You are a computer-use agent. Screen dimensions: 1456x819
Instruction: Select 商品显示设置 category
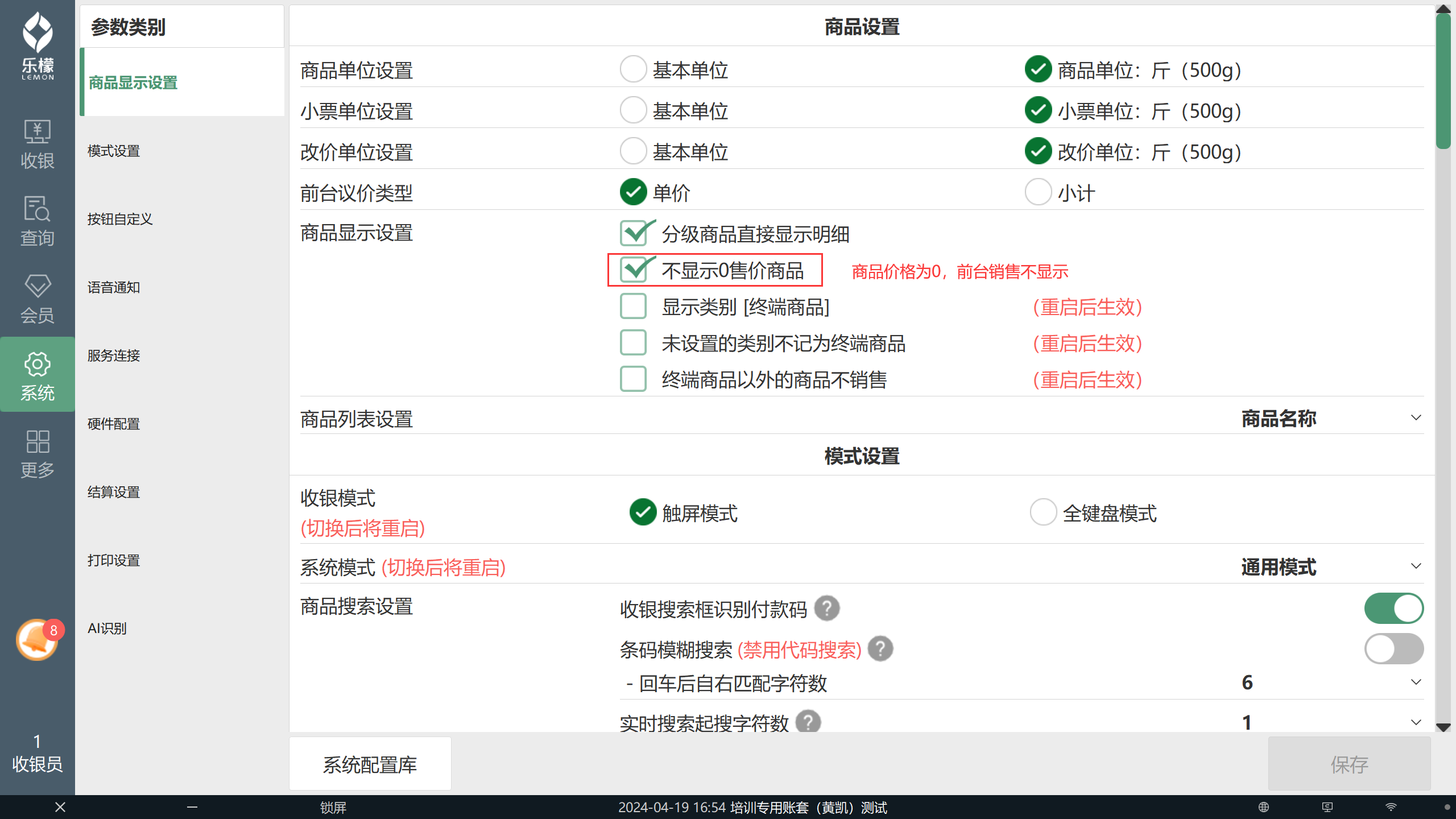tap(182, 82)
